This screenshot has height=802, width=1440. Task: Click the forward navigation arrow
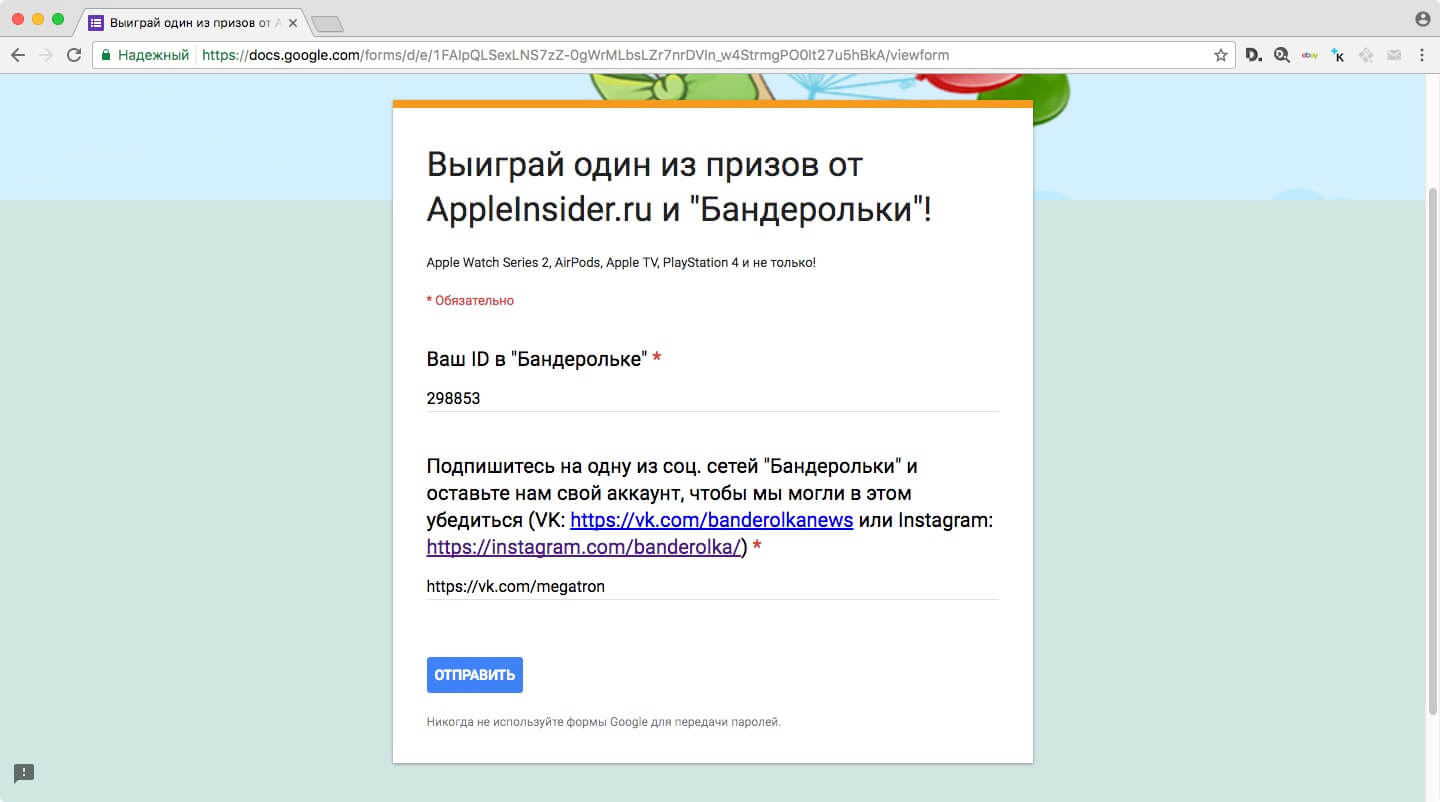coord(45,56)
